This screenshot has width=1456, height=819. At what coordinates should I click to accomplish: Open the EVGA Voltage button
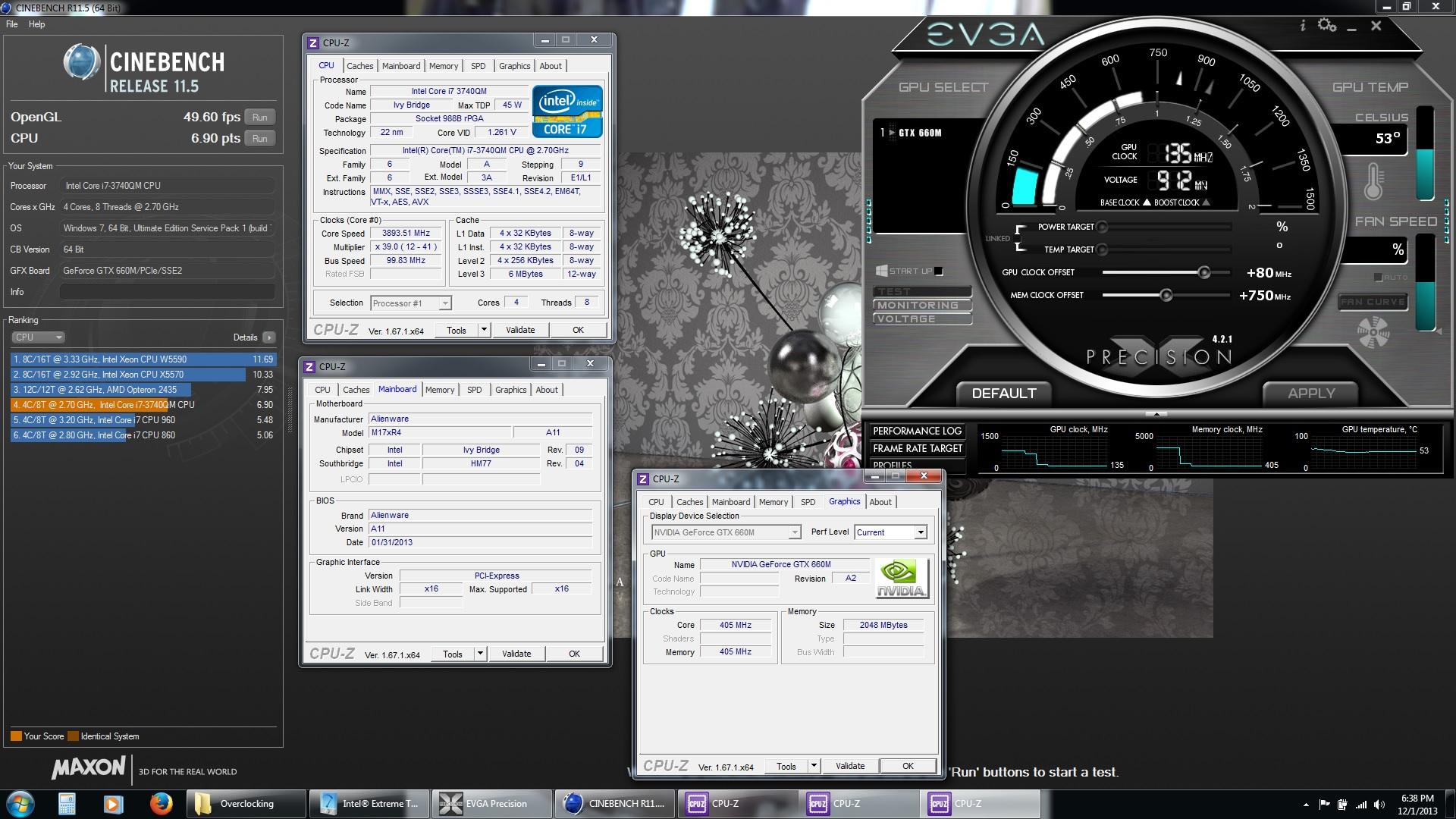921,318
